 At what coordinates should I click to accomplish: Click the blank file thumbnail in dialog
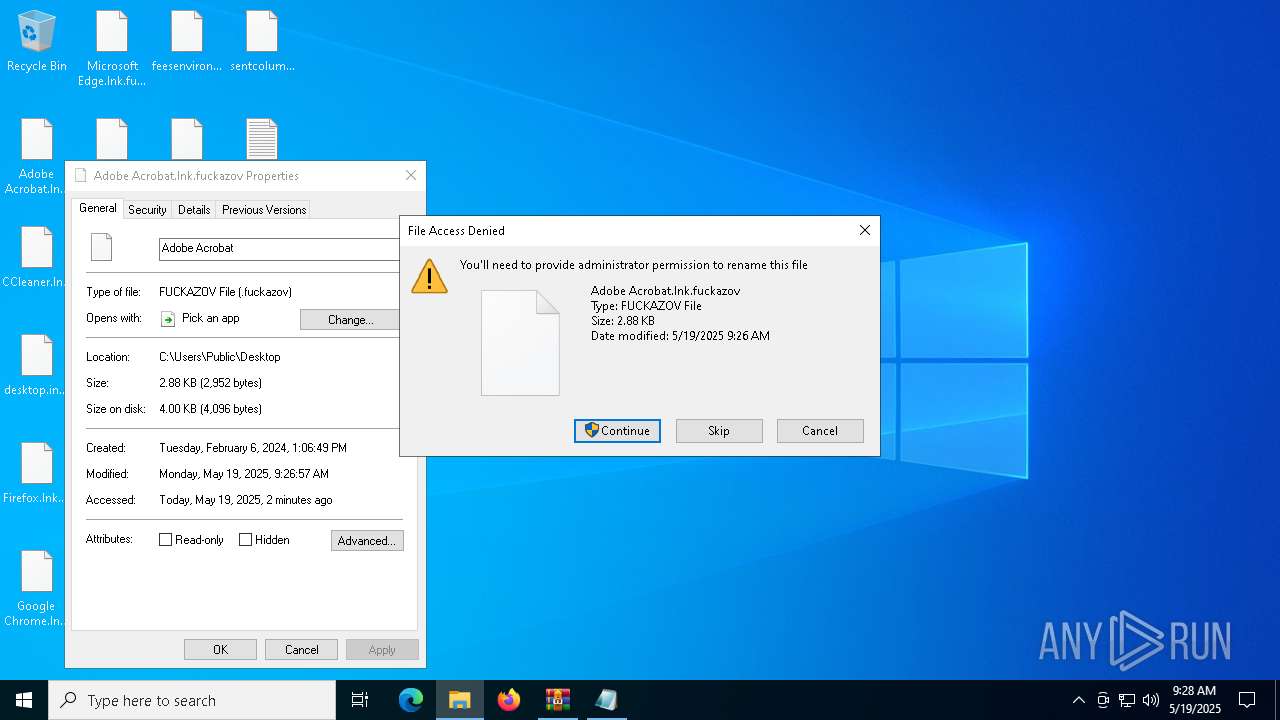(x=520, y=343)
